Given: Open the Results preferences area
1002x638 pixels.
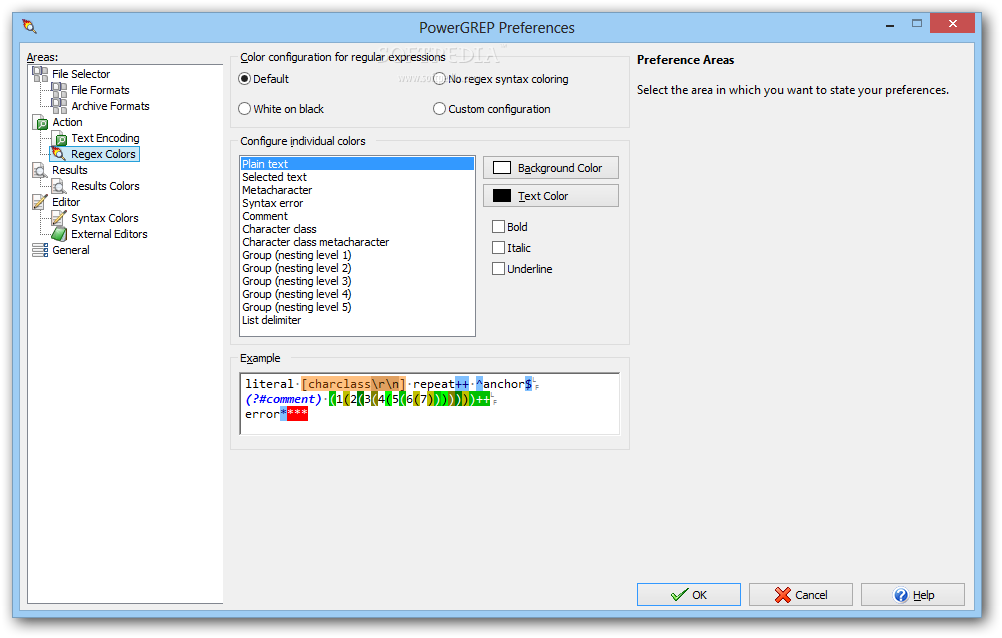Looking at the screenshot, I should (x=70, y=170).
